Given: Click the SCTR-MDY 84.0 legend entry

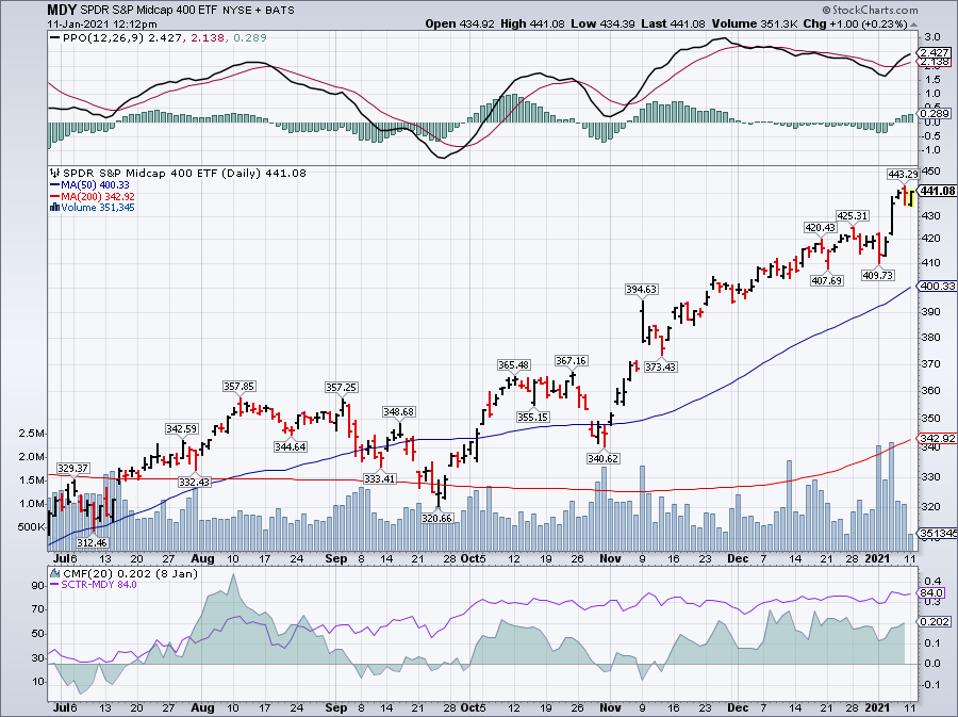Looking at the screenshot, I should (93, 584).
